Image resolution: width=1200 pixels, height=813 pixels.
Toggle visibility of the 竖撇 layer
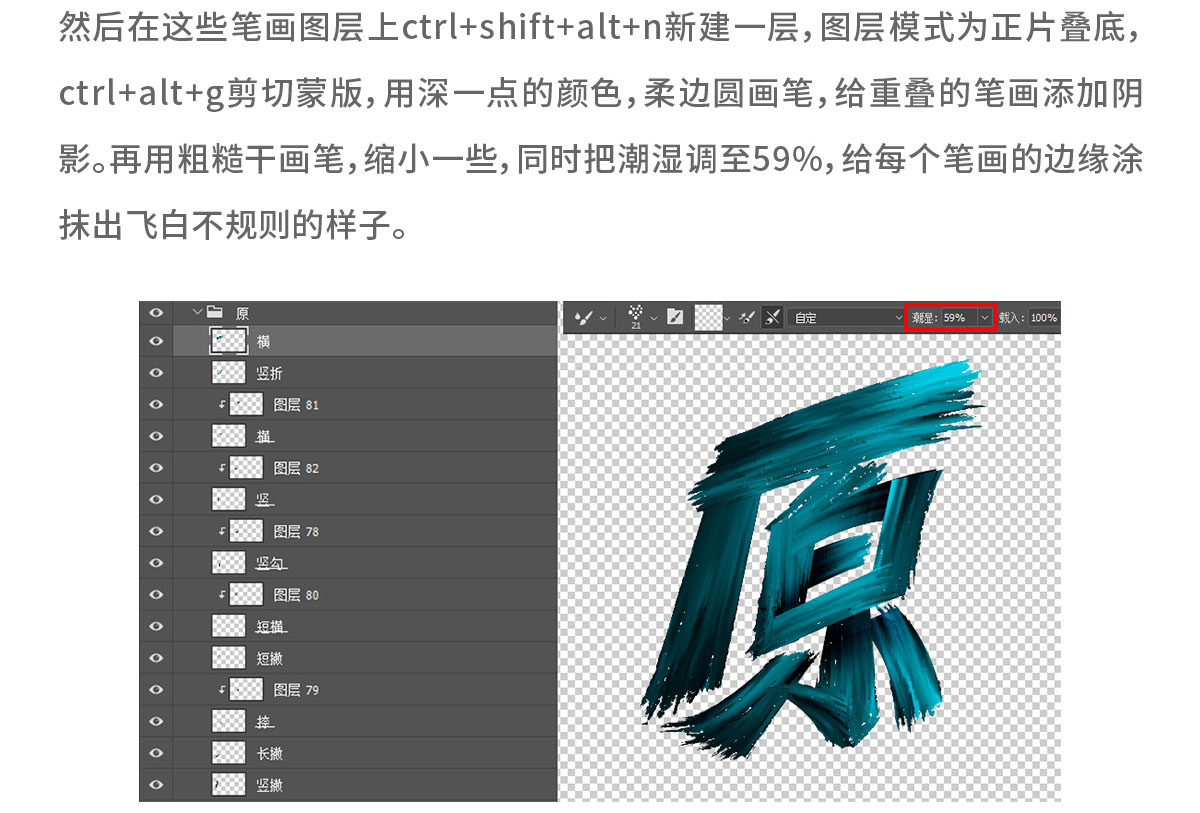(156, 785)
